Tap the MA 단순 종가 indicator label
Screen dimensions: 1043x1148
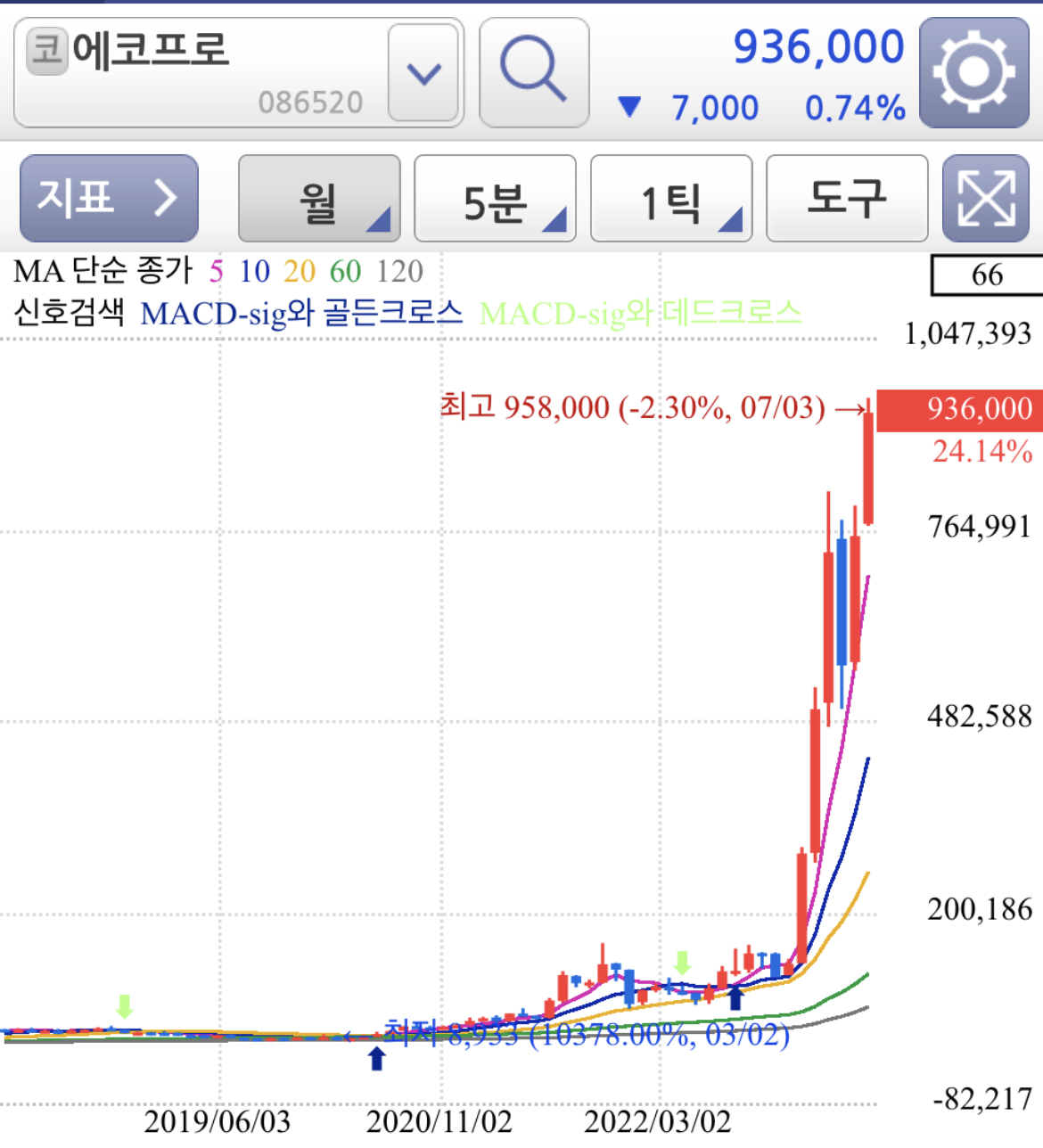coord(103,271)
